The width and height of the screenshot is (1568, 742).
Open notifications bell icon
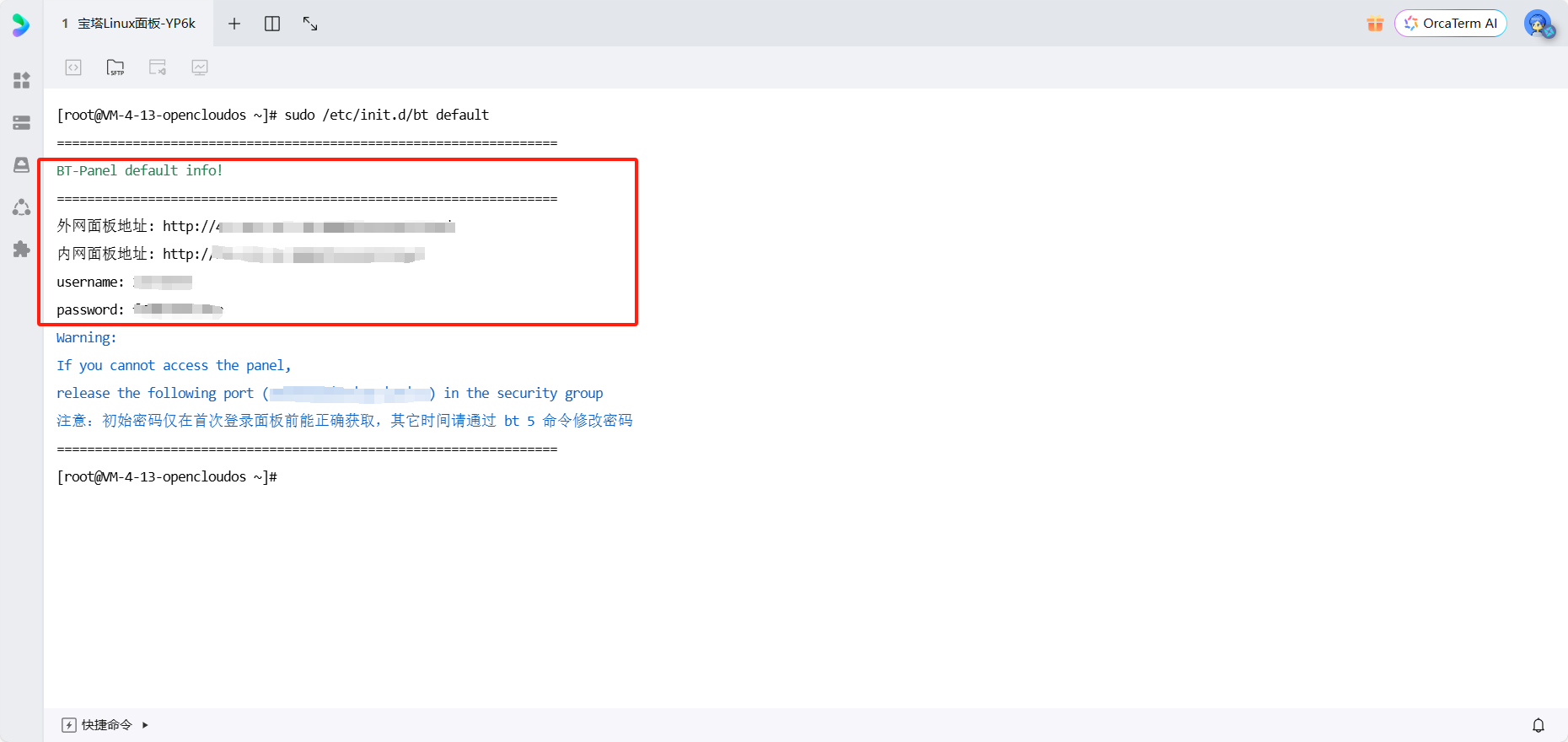1538,725
